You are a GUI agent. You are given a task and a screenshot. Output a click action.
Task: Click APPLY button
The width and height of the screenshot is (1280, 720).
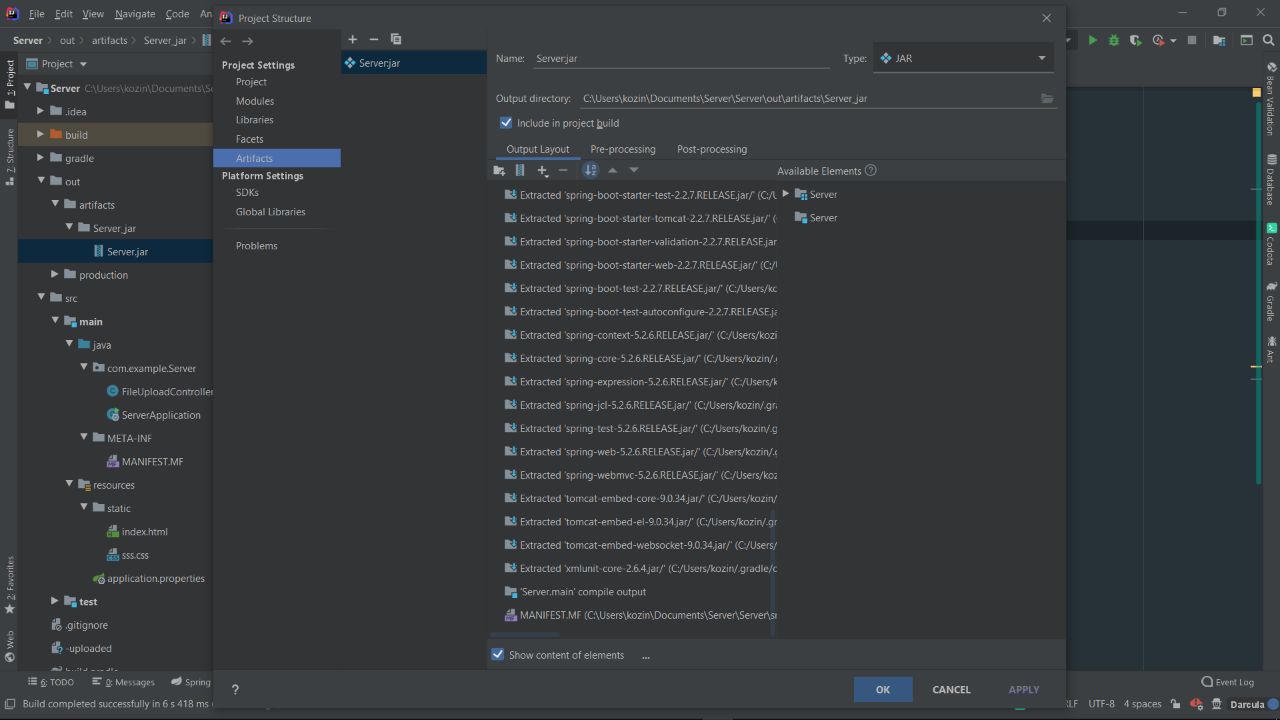point(1024,689)
